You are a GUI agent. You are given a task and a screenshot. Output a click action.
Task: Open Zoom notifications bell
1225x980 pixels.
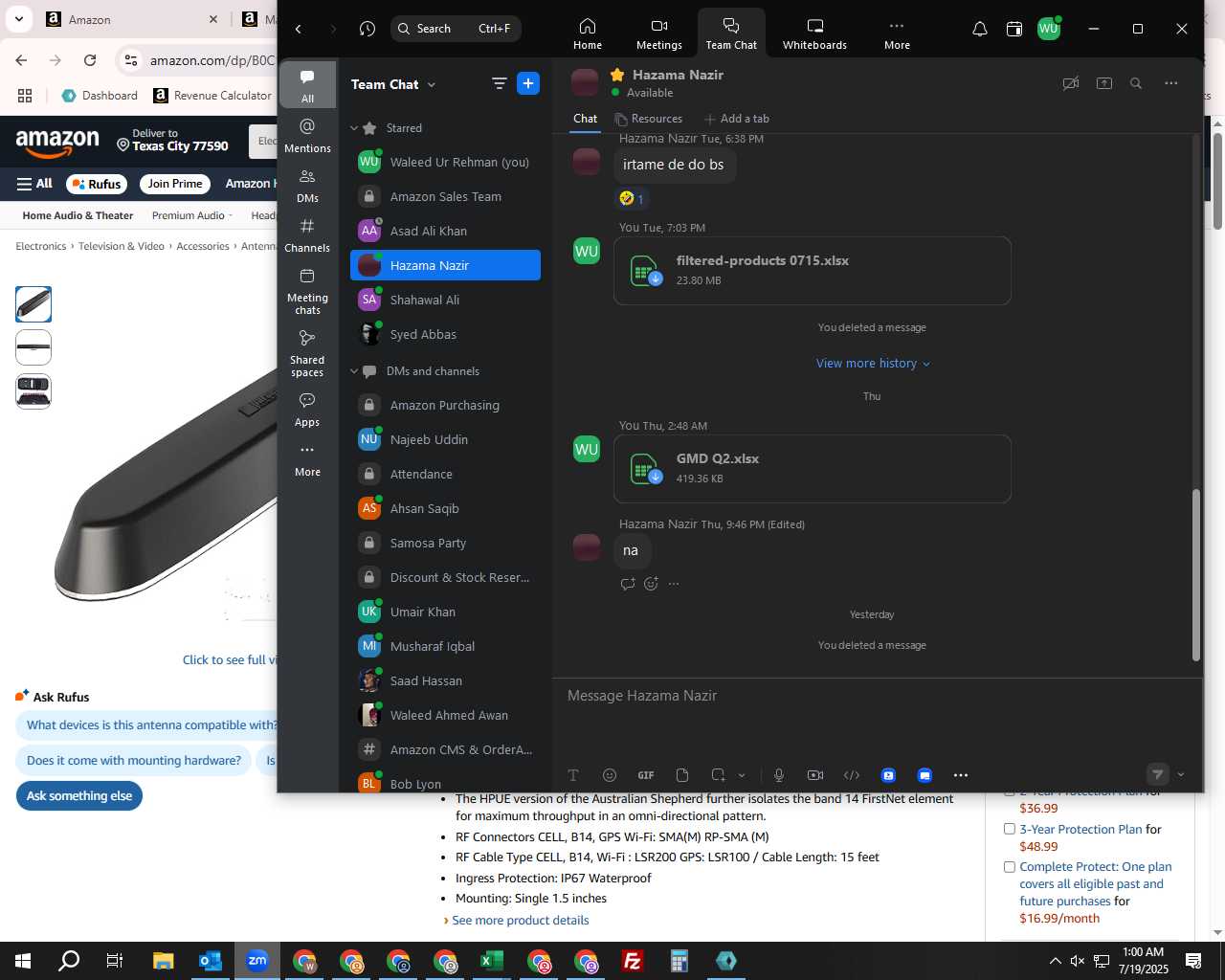[980, 29]
